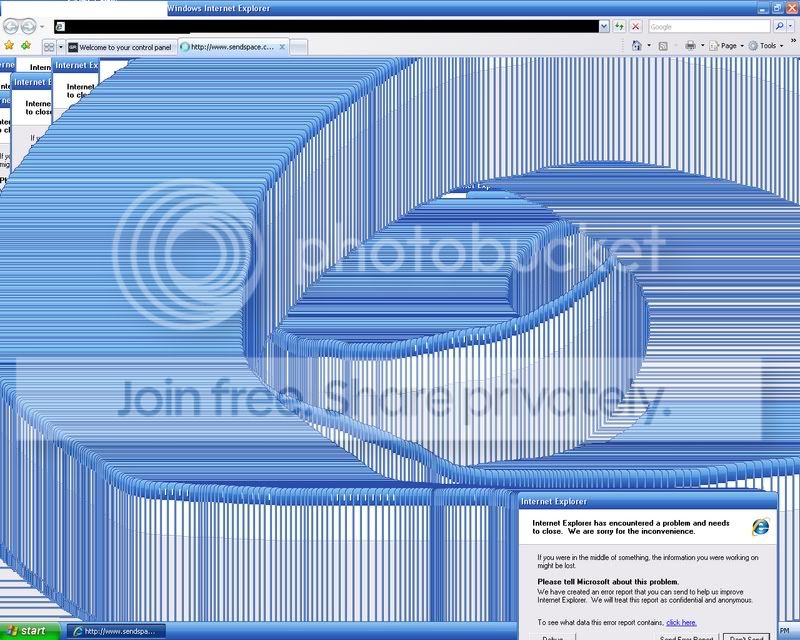Image resolution: width=800 pixels, height=640 pixels.
Task: Click the Debug button in error dialog
Action: 552,637
